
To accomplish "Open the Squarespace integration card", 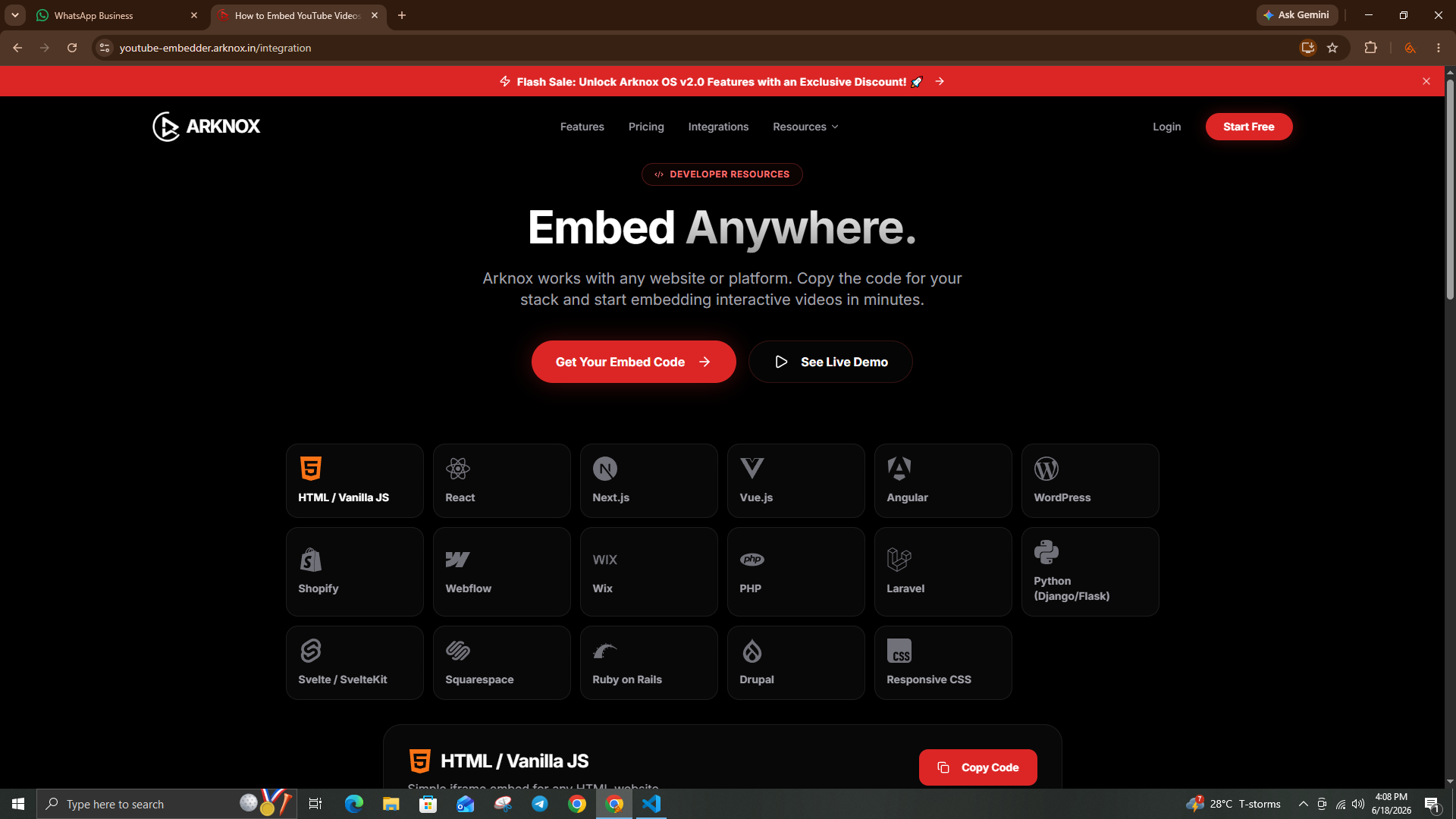I will pos(501,663).
